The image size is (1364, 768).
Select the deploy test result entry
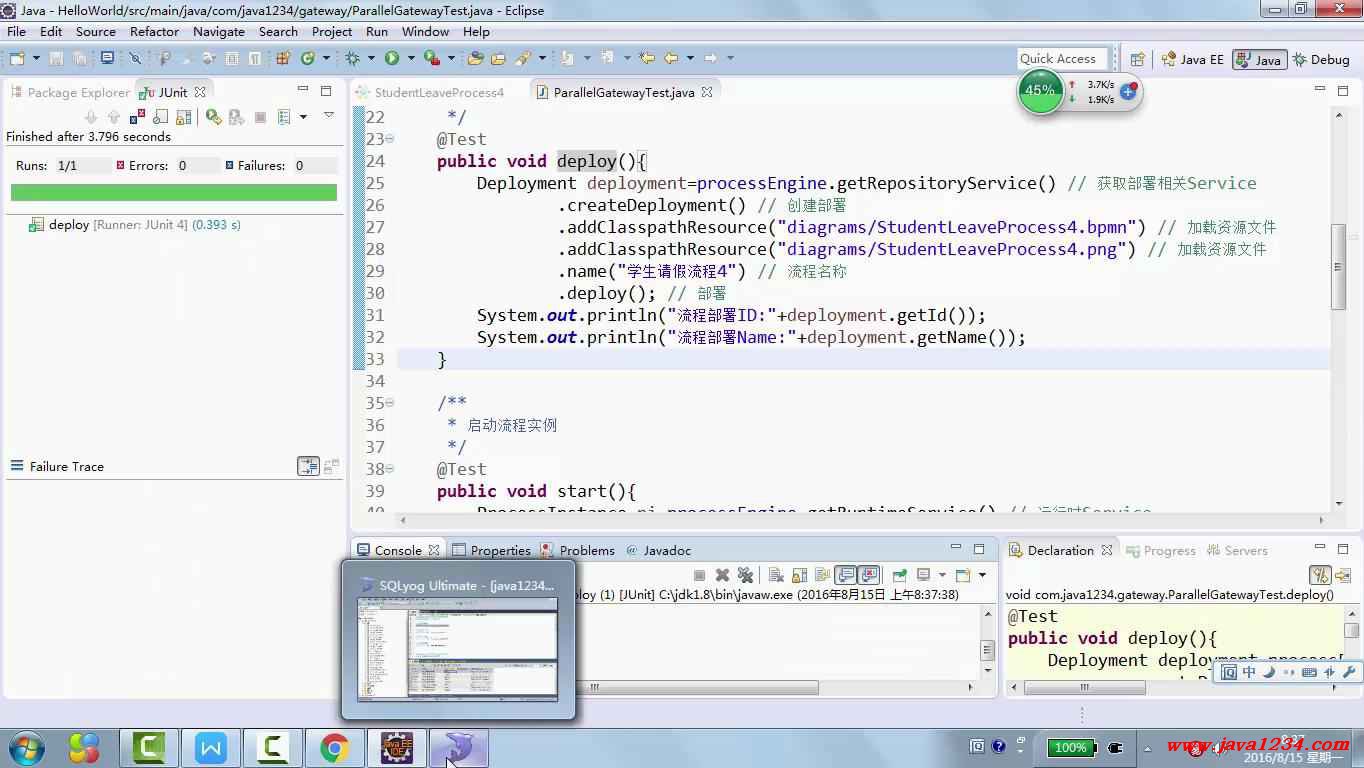[136, 225]
